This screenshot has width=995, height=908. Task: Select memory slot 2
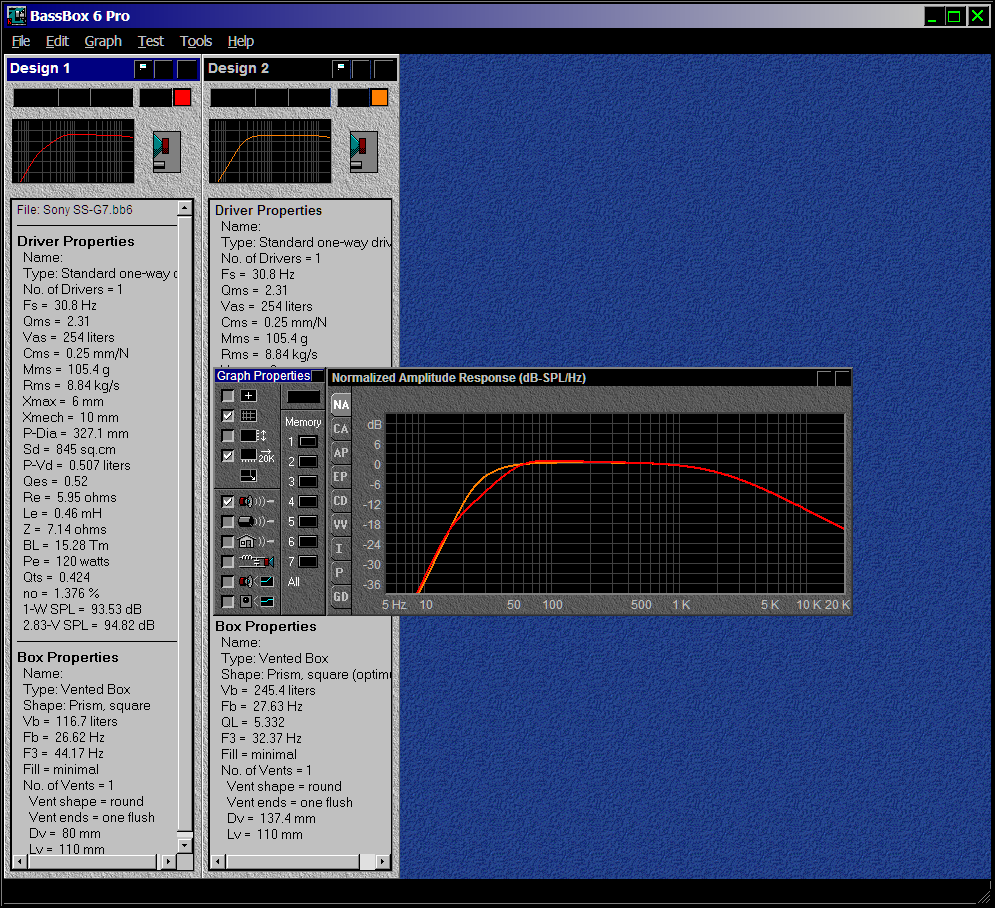point(308,462)
